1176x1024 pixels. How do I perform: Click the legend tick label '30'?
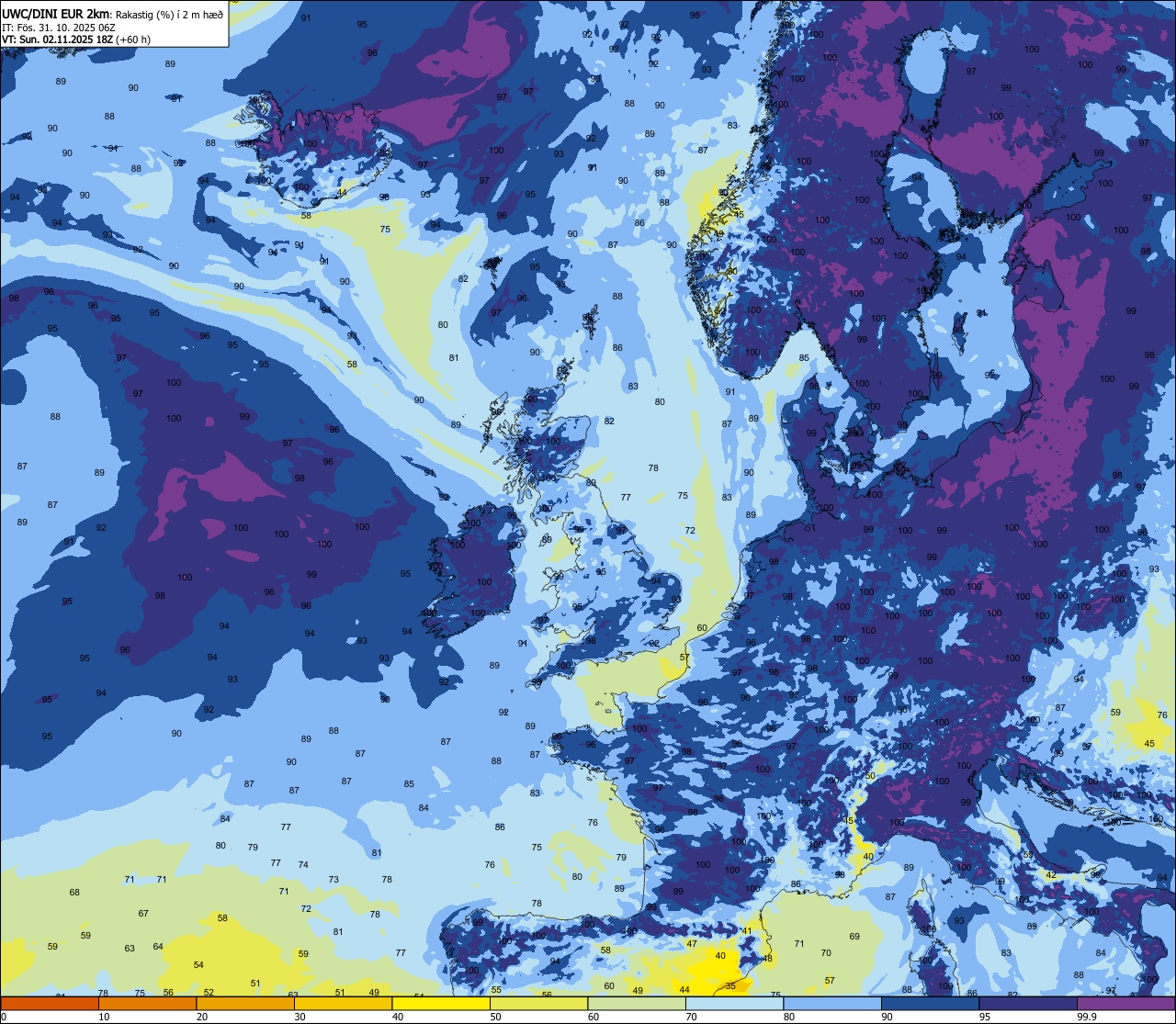300,1017
